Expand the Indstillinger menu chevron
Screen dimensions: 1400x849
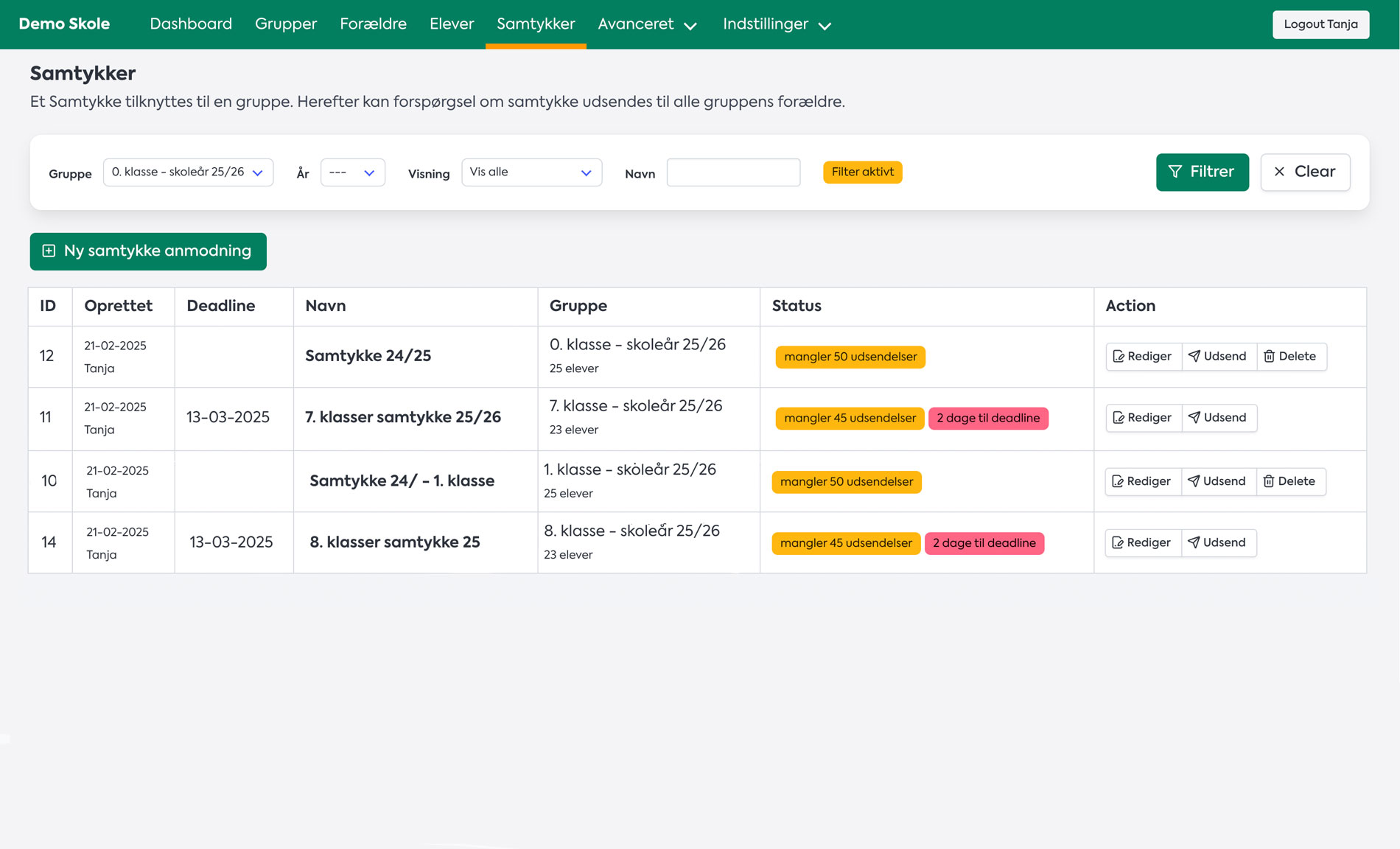825,26
